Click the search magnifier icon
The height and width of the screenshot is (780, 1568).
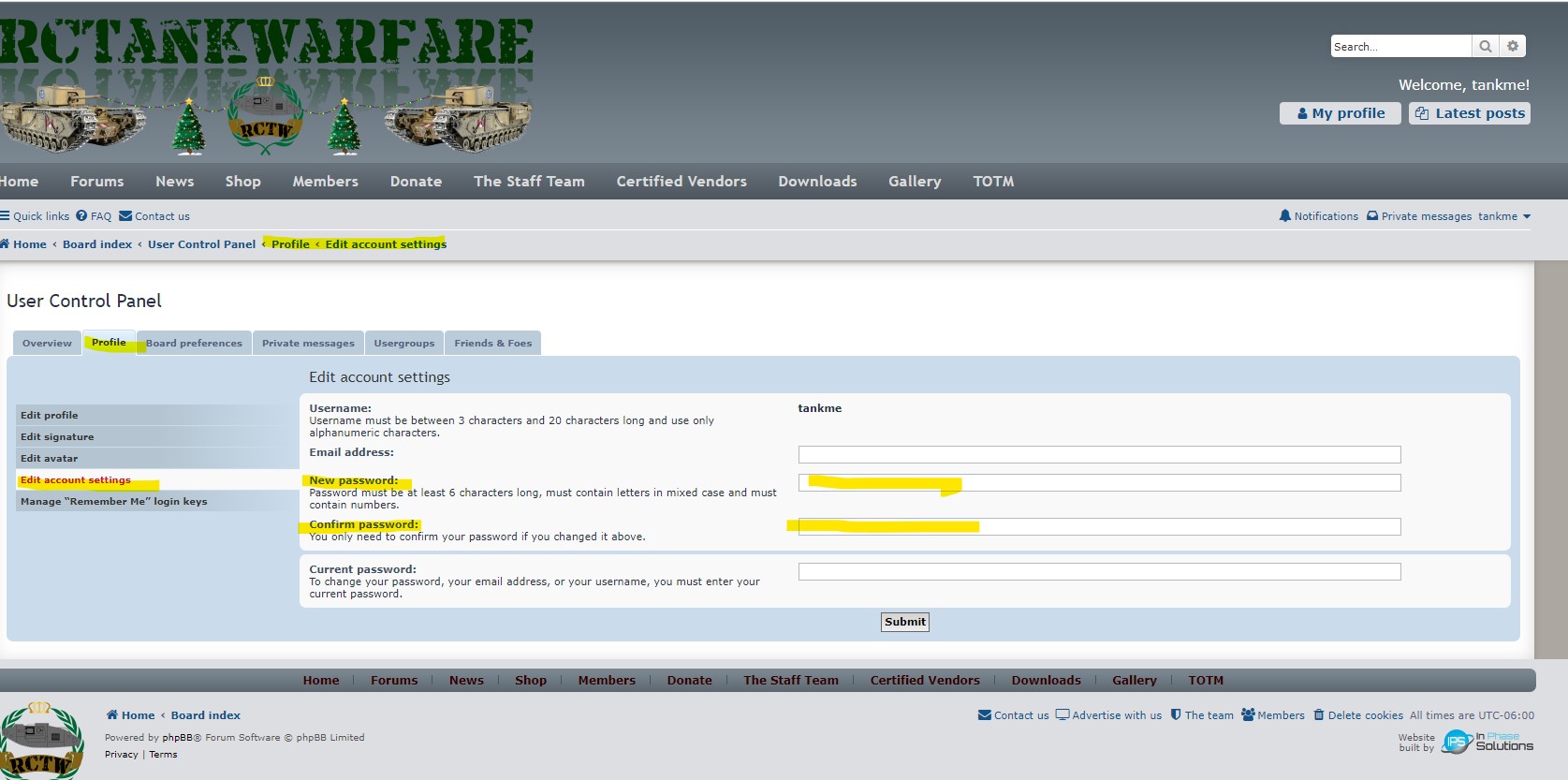click(x=1485, y=46)
